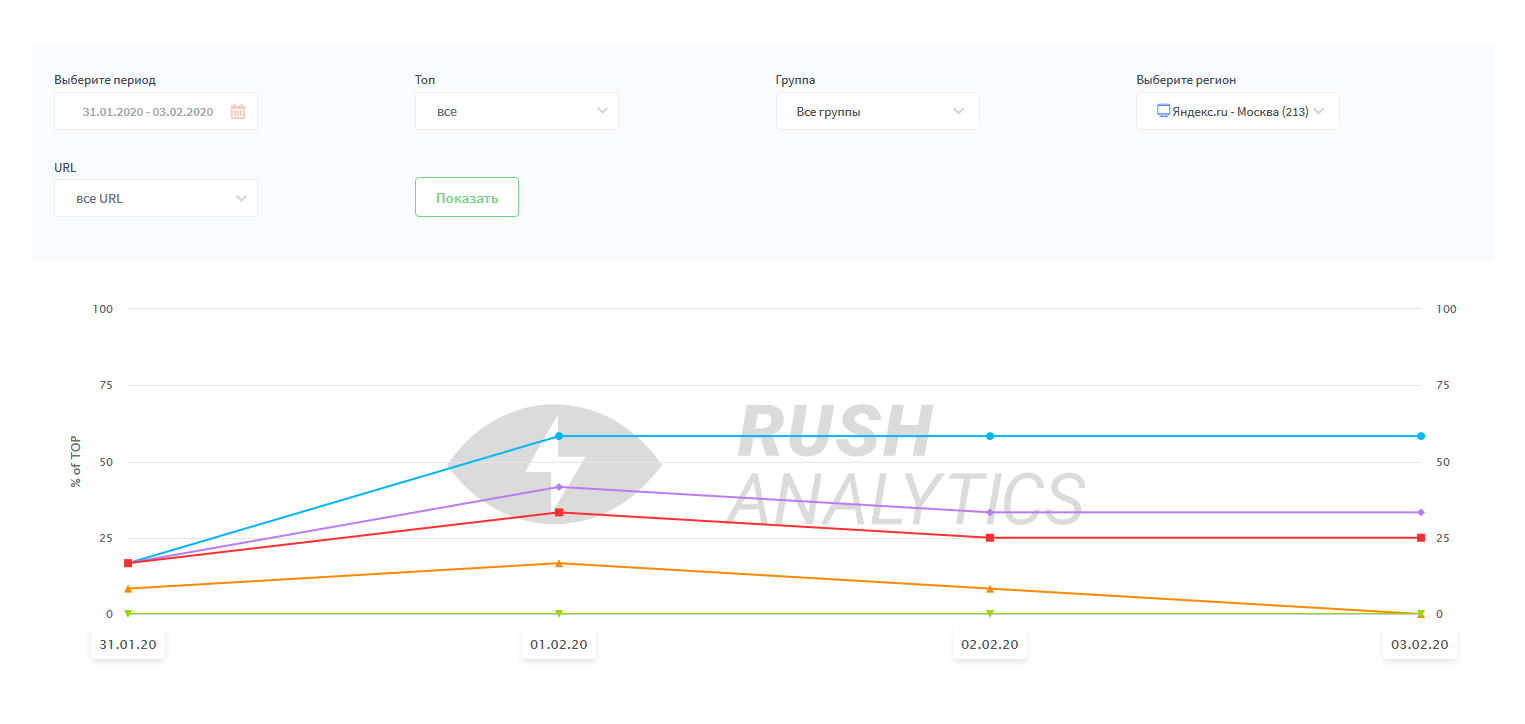The width and height of the screenshot is (1525, 724).
Task: Open the period date range field
Action: [148, 112]
